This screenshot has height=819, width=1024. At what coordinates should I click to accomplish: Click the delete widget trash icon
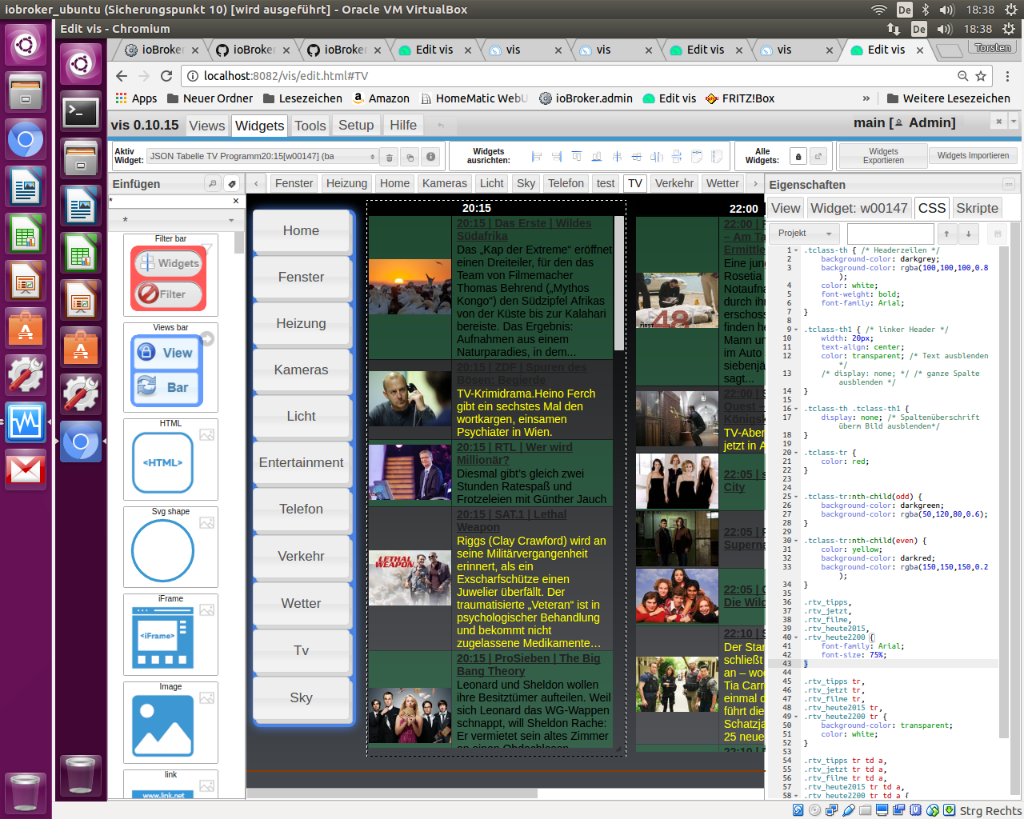coord(388,157)
